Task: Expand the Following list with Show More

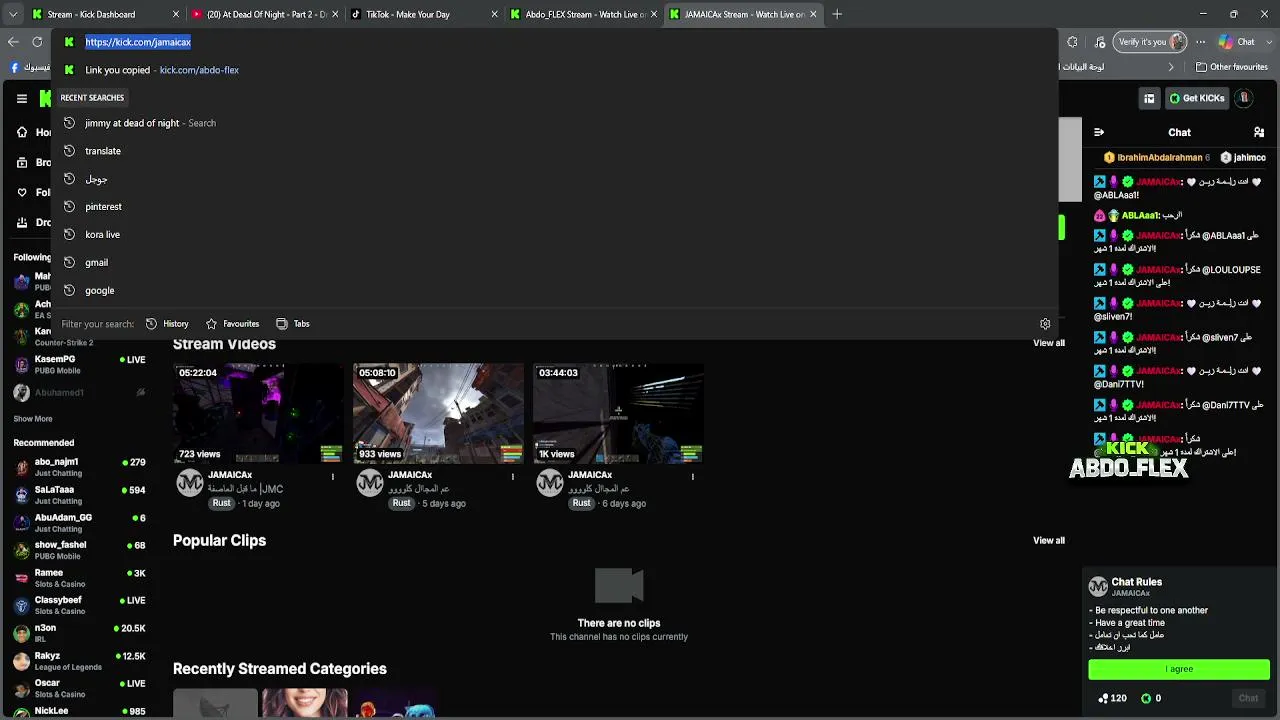Action: click(x=33, y=419)
